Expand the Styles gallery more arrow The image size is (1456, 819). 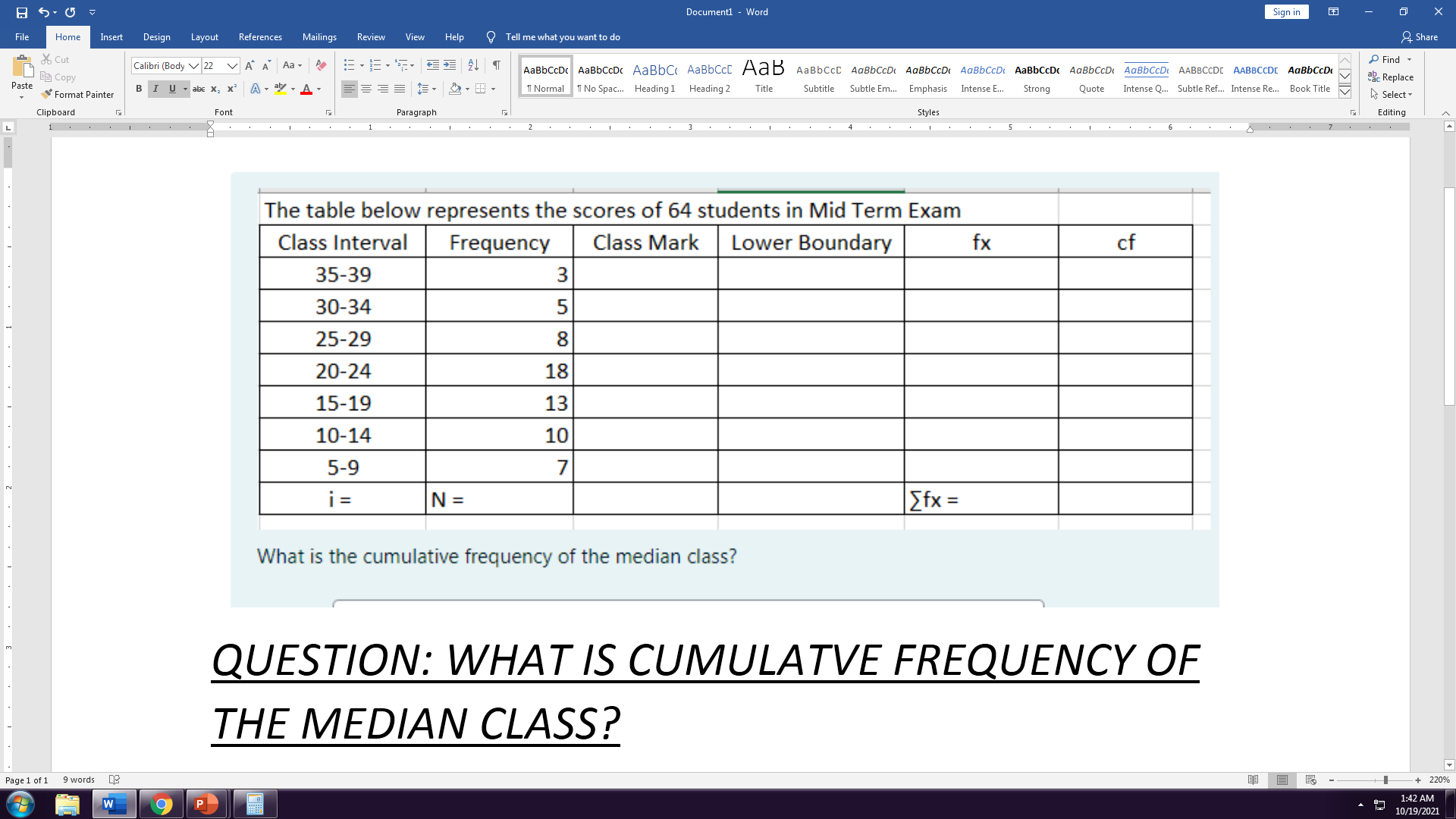[1345, 92]
